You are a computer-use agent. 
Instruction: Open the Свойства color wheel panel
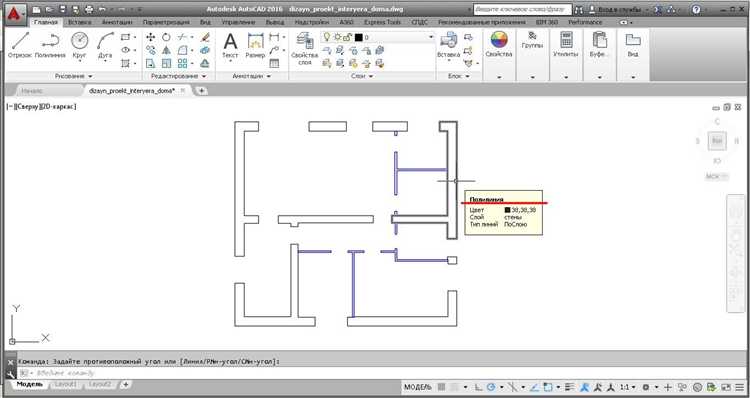pos(499,45)
